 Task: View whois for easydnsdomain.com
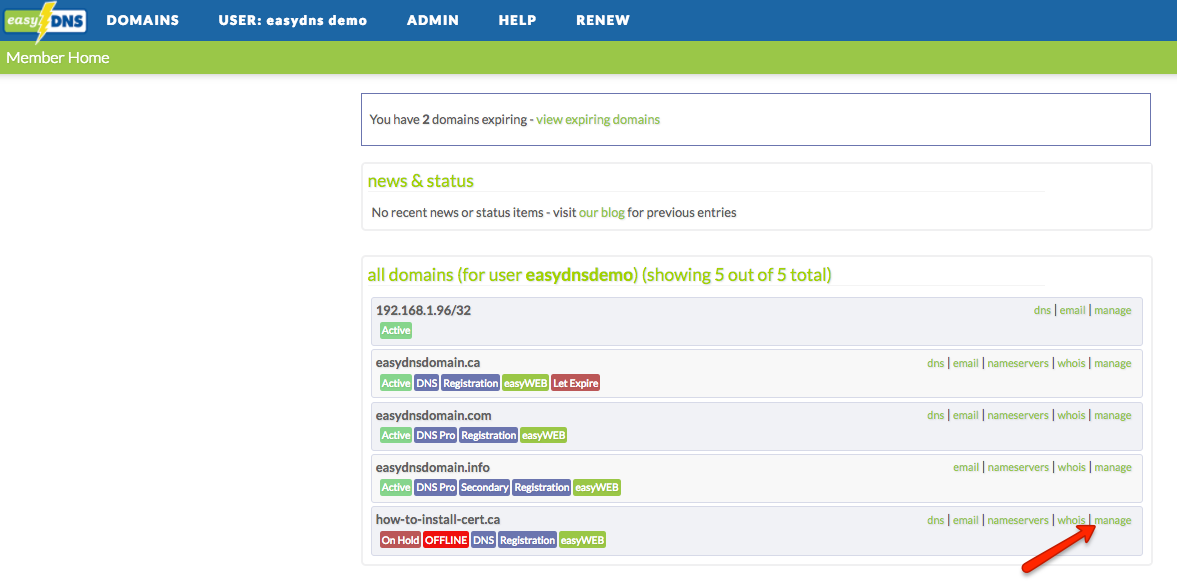[1071, 415]
